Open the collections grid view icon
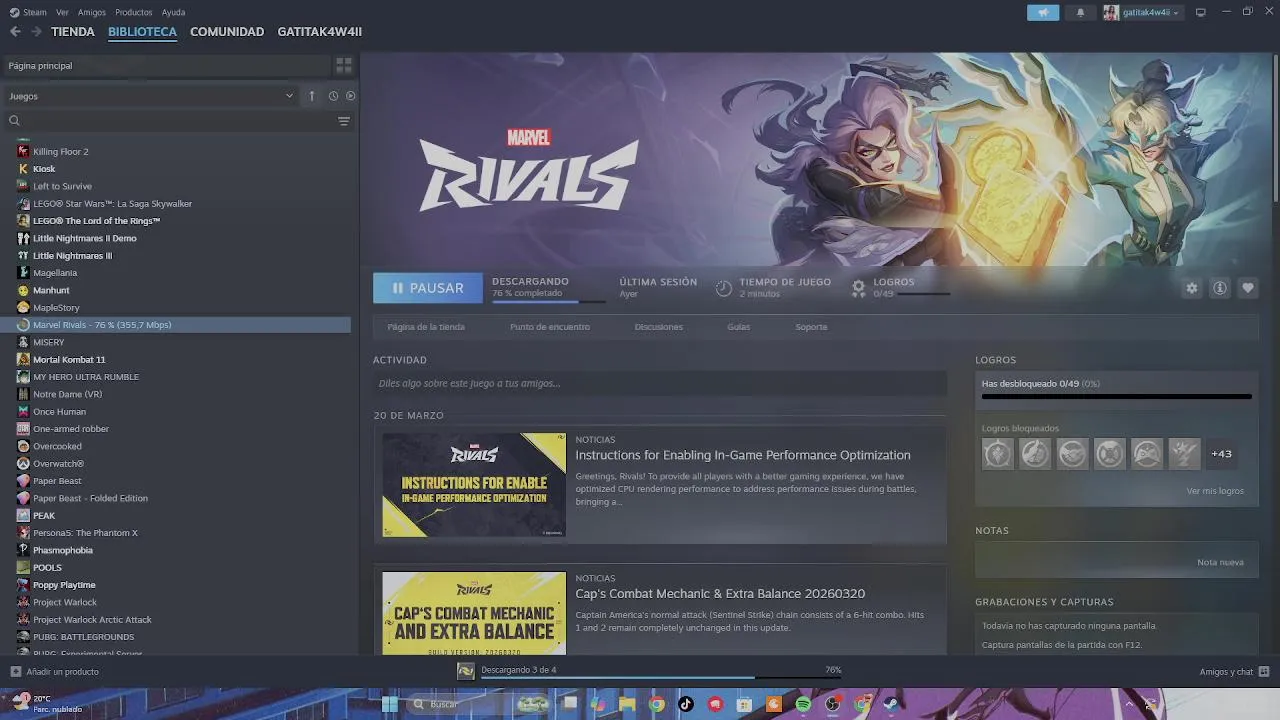Screen dimensions: 1280x720 [343, 65]
